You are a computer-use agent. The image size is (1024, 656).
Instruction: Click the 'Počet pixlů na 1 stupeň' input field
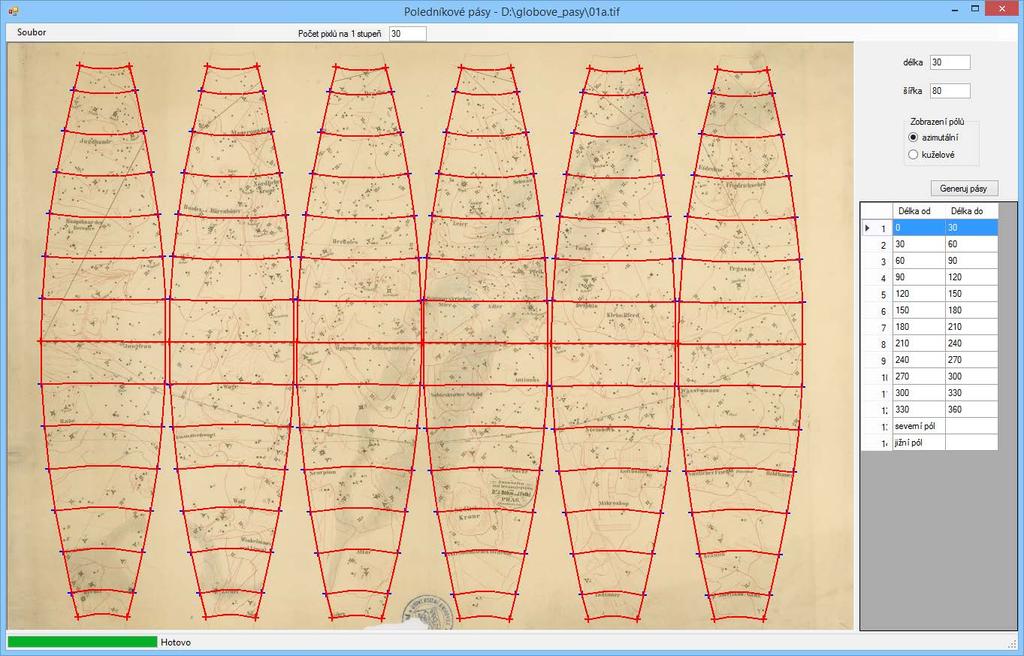coord(408,33)
